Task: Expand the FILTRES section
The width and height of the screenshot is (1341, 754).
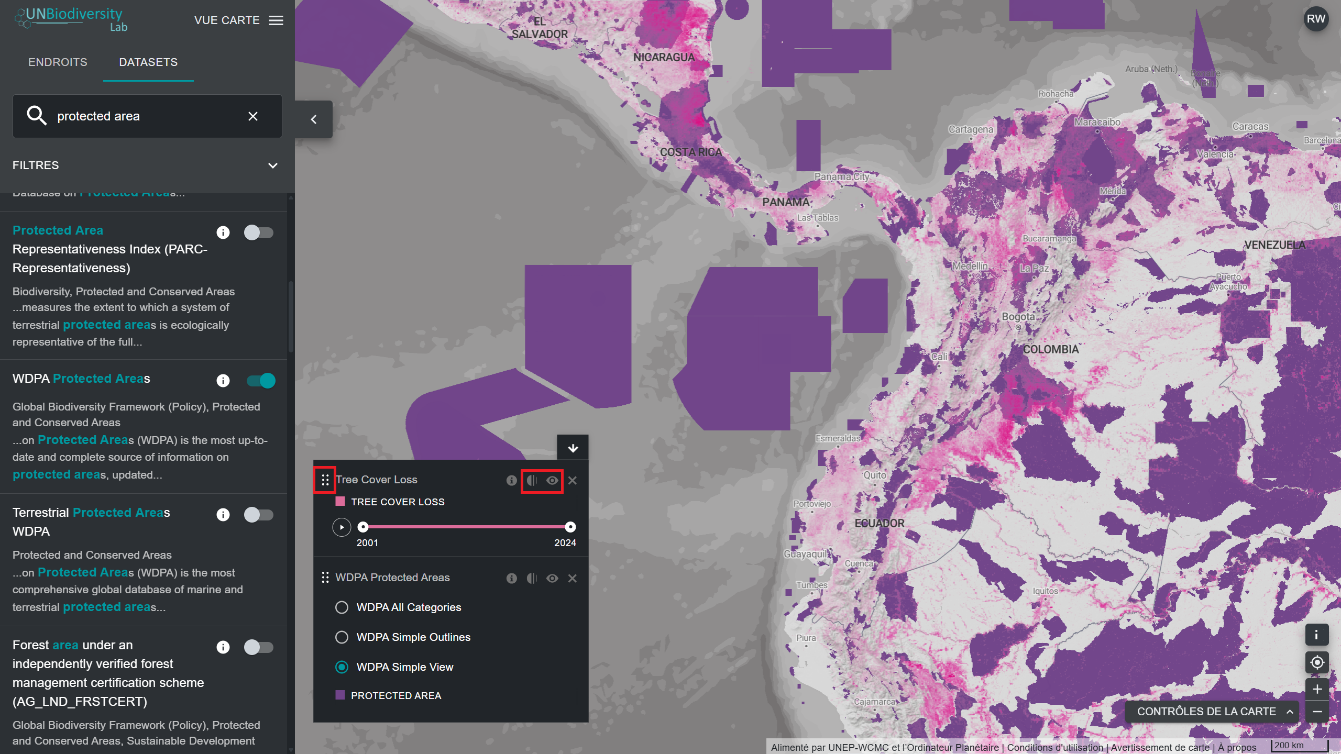Action: click(x=272, y=165)
